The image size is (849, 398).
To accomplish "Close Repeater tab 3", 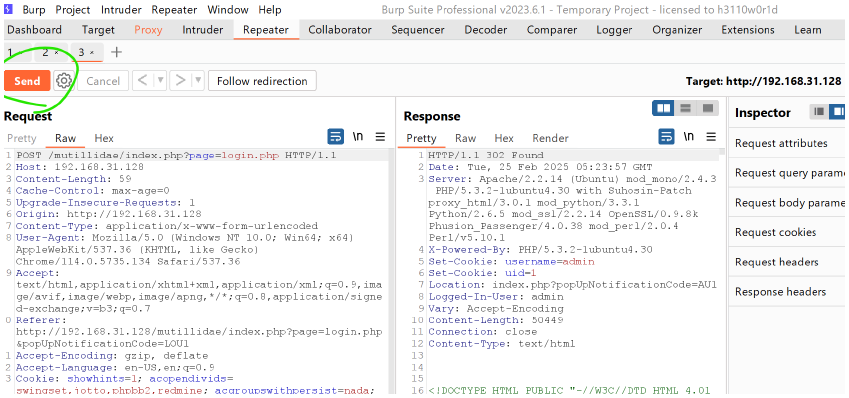I will click(x=93, y=53).
